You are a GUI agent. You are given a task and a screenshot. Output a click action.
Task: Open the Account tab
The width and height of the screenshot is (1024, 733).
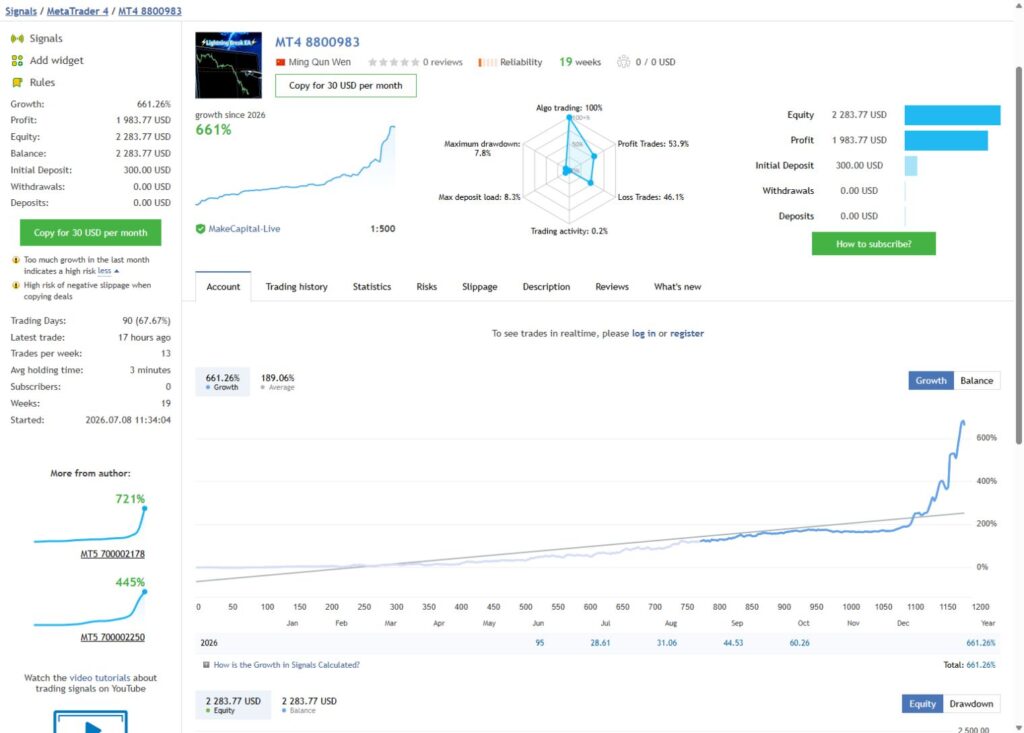pyautogui.click(x=223, y=287)
